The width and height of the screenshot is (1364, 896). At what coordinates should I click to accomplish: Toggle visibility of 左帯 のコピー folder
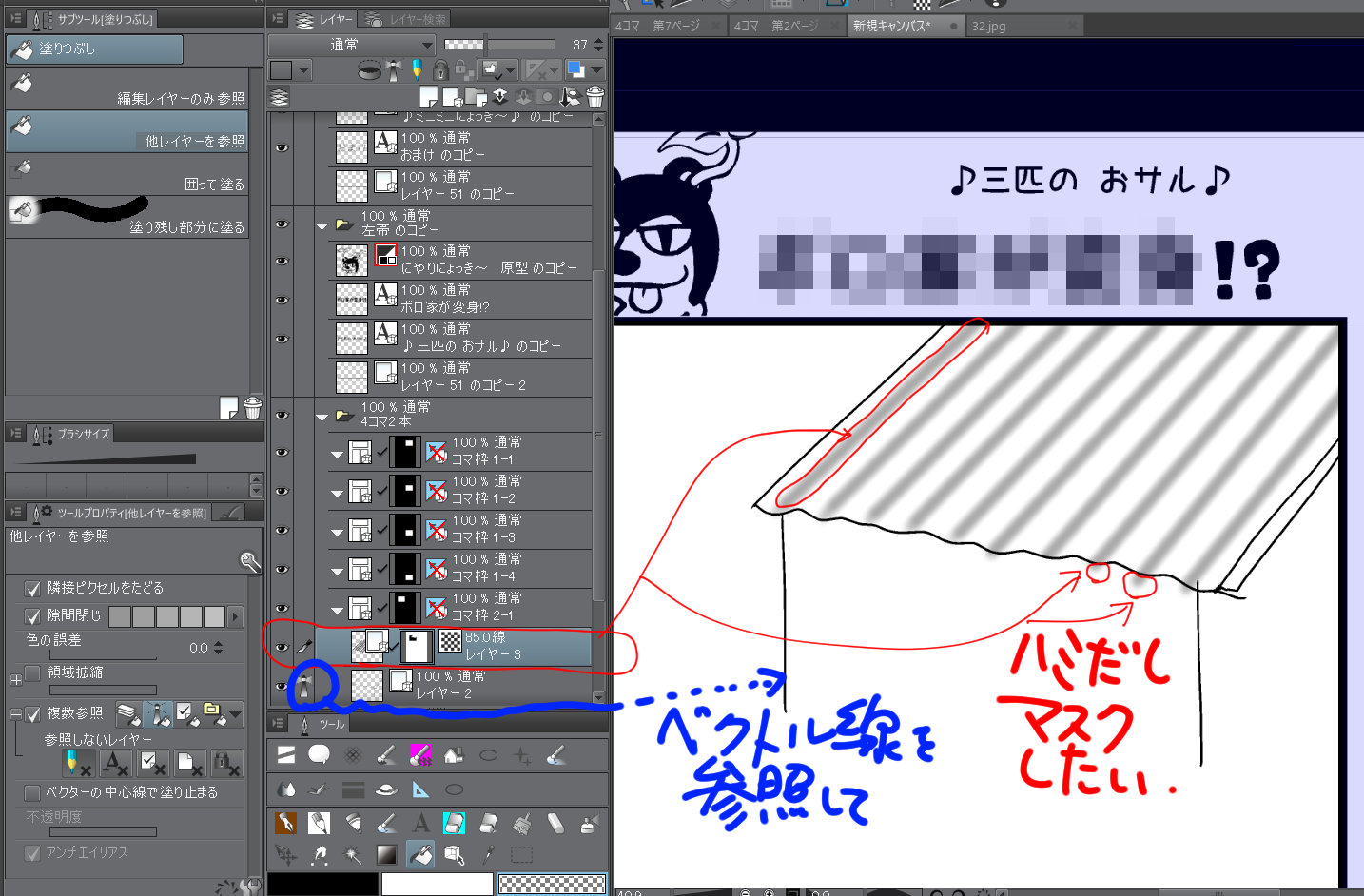[x=282, y=224]
